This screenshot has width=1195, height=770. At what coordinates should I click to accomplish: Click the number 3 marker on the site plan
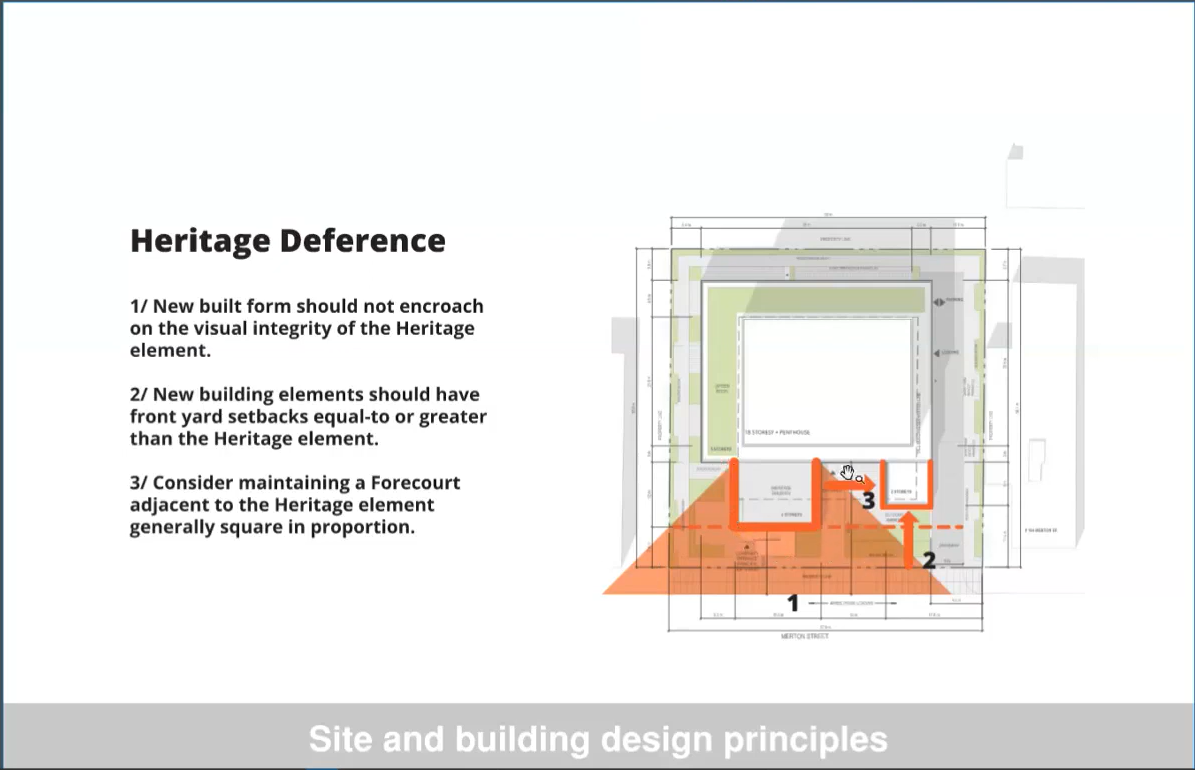868,501
